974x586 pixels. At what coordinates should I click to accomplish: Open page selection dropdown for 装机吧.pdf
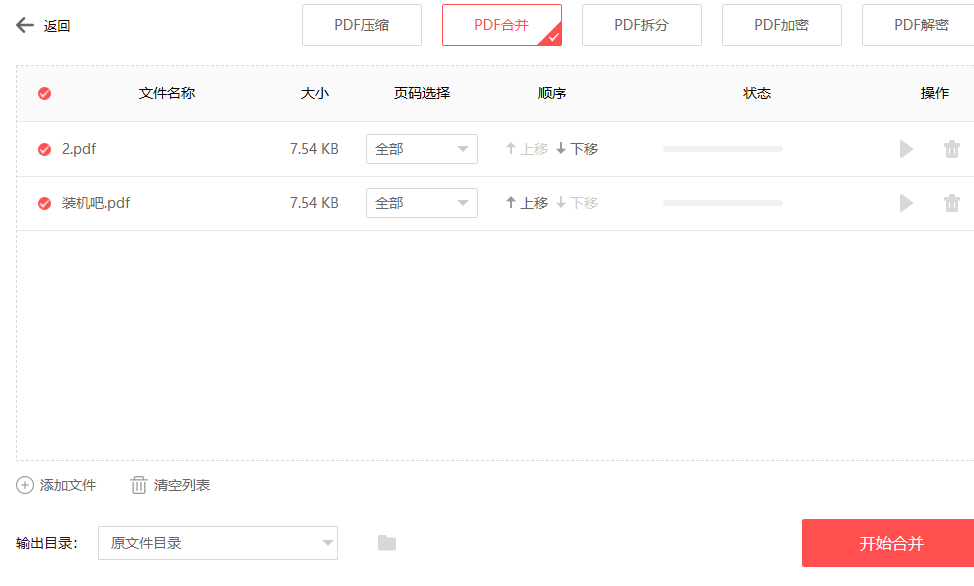coord(421,203)
